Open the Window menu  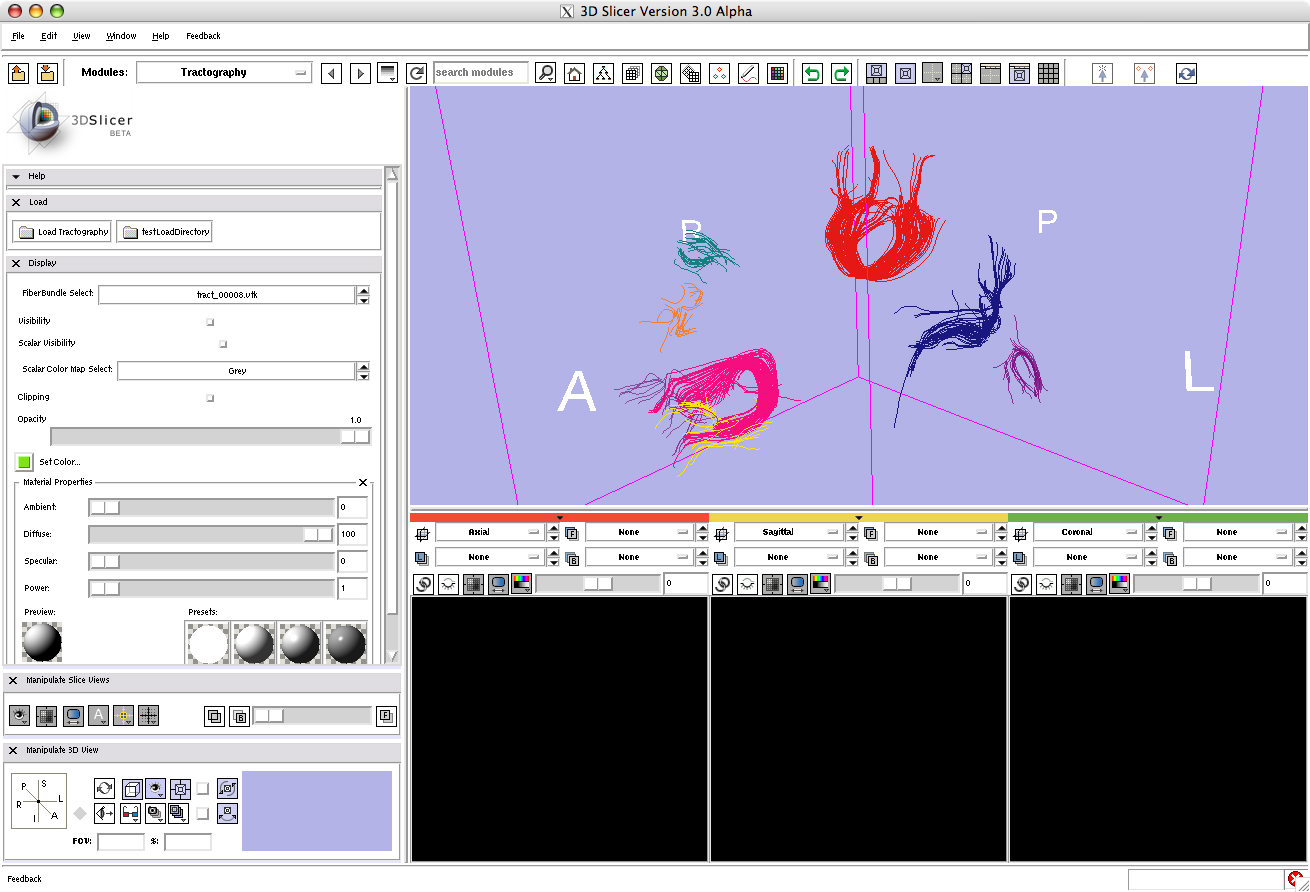click(121, 36)
